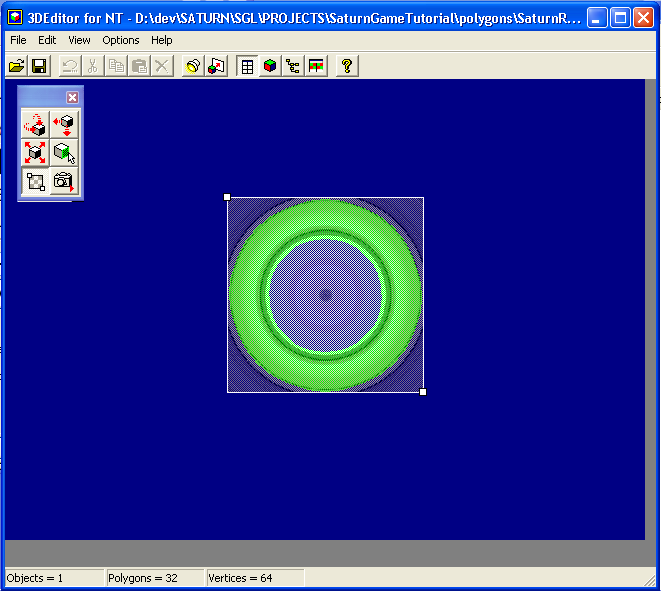Click the Open file folder icon
This screenshot has height=591, width=661.
(x=16, y=66)
